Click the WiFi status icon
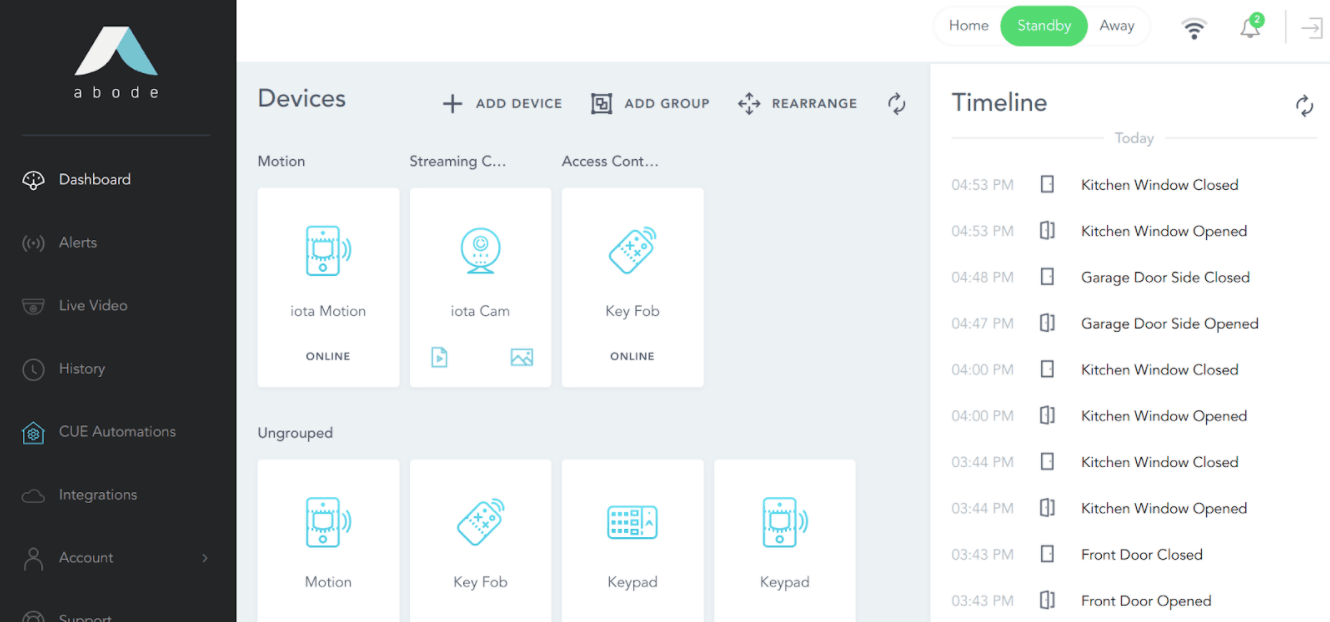Screen dimensions: 1330x622 (1193, 28)
